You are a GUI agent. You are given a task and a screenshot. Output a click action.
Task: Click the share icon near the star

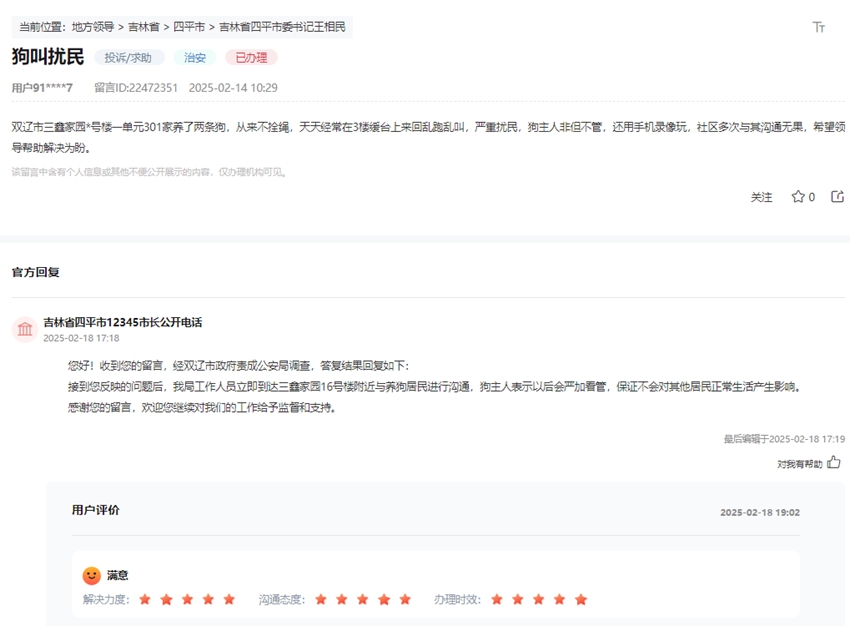pyautogui.click(x=838, y=197)
